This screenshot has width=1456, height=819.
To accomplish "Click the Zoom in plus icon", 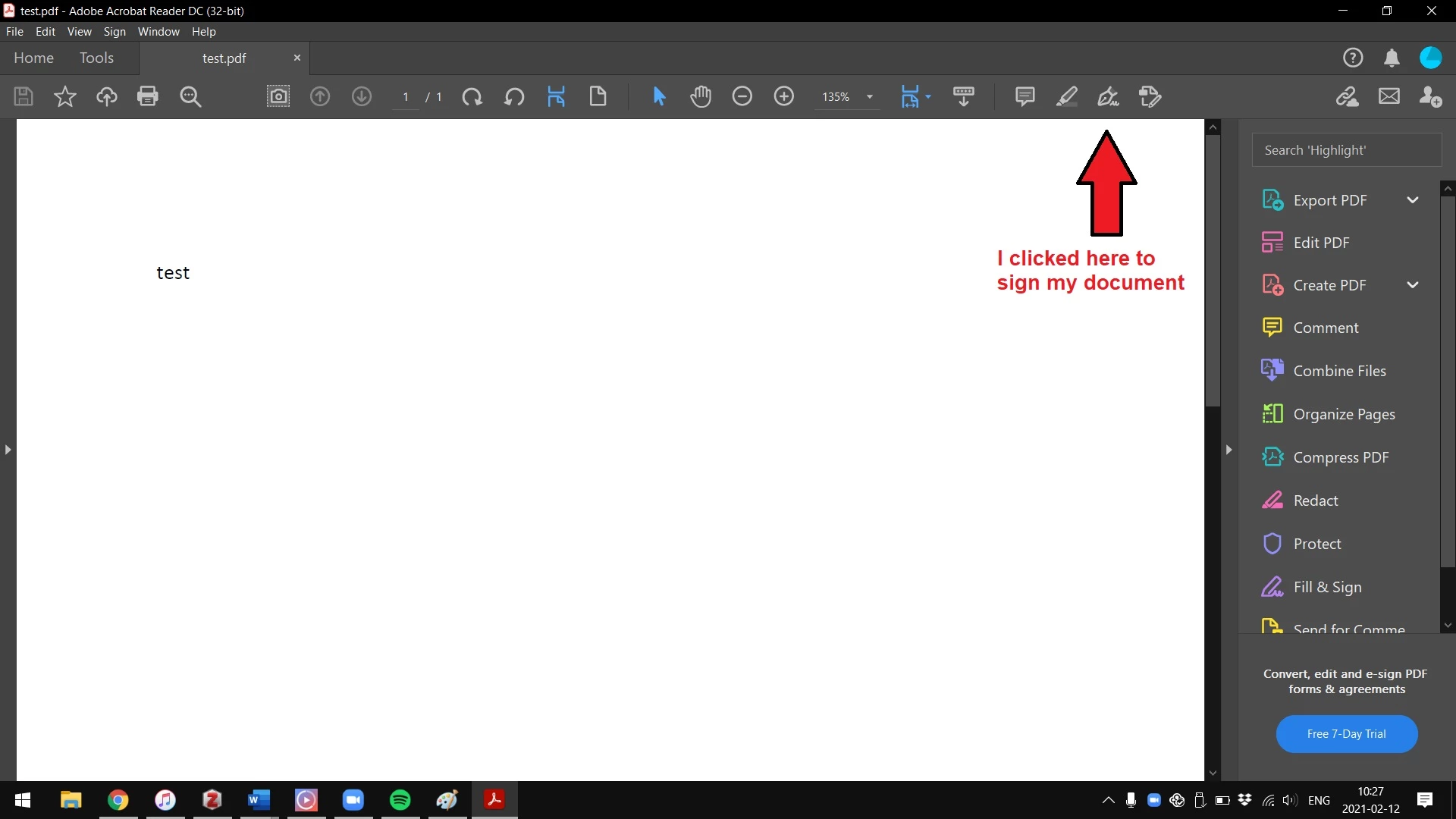I will [x=783, y=97].
